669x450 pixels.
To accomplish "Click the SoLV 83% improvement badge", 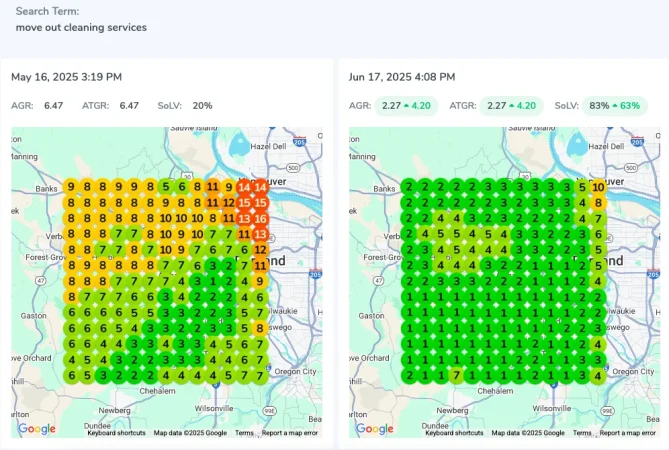I will pyautogui.click(x=614, y=106).
